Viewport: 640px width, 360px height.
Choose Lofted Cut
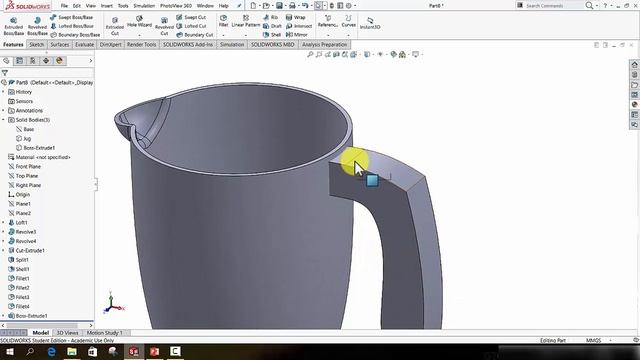(191, 26)
